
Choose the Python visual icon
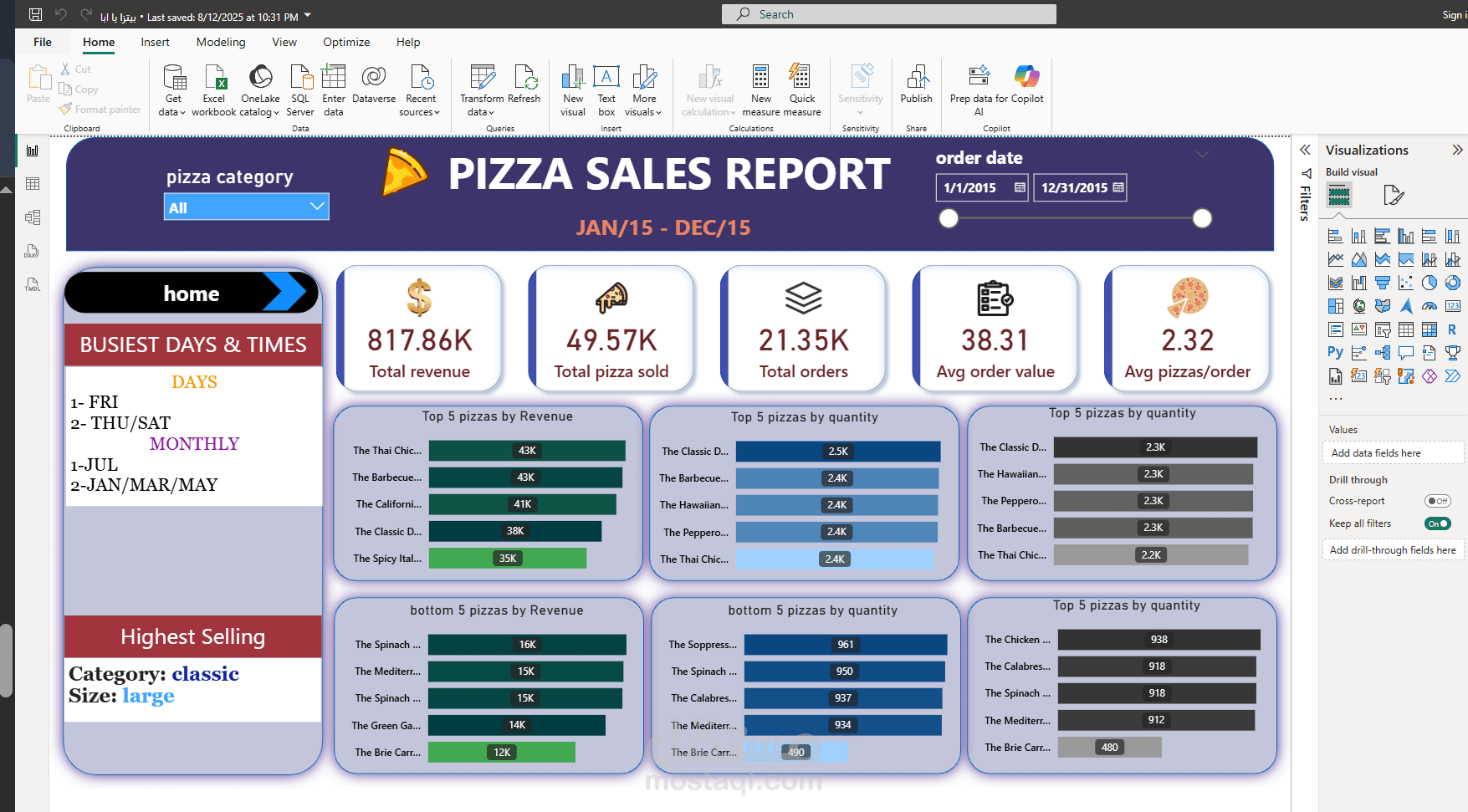click(x=1336, y=352)
